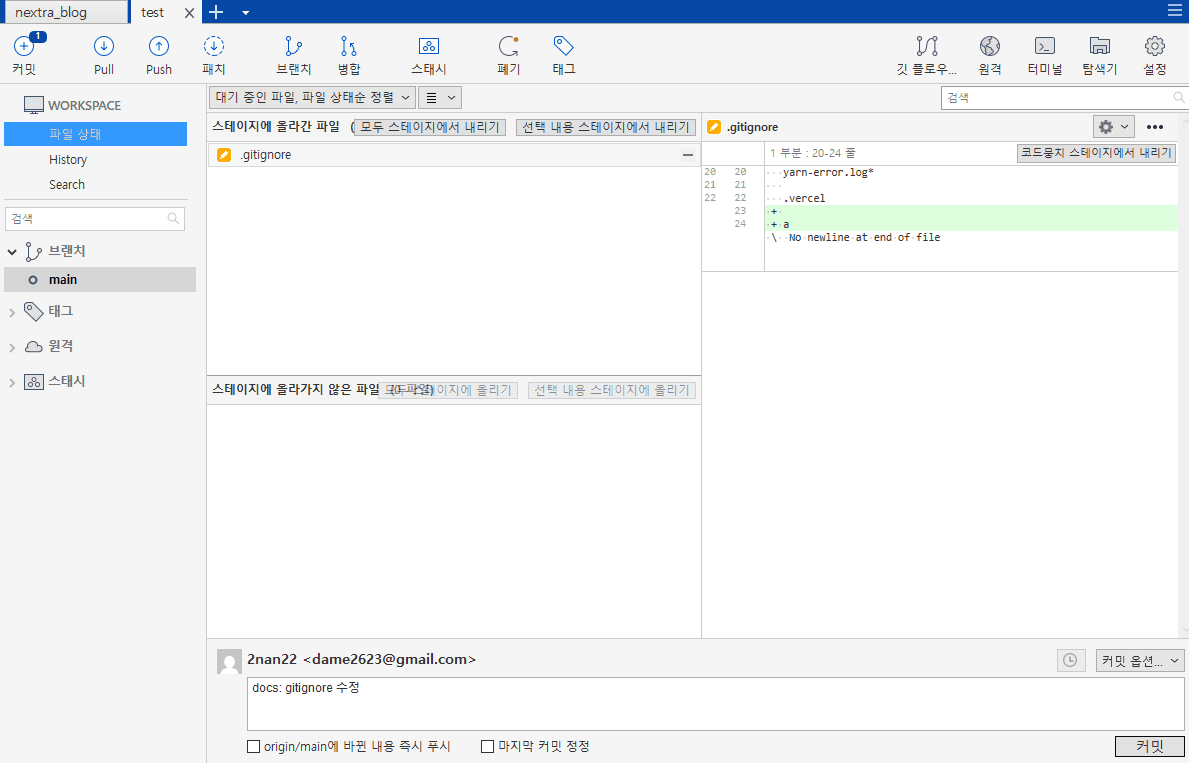The height and width of the screenshot is (763, 1189).
Task: Select the .gitignore staged file row
Action: pos(453,155)
